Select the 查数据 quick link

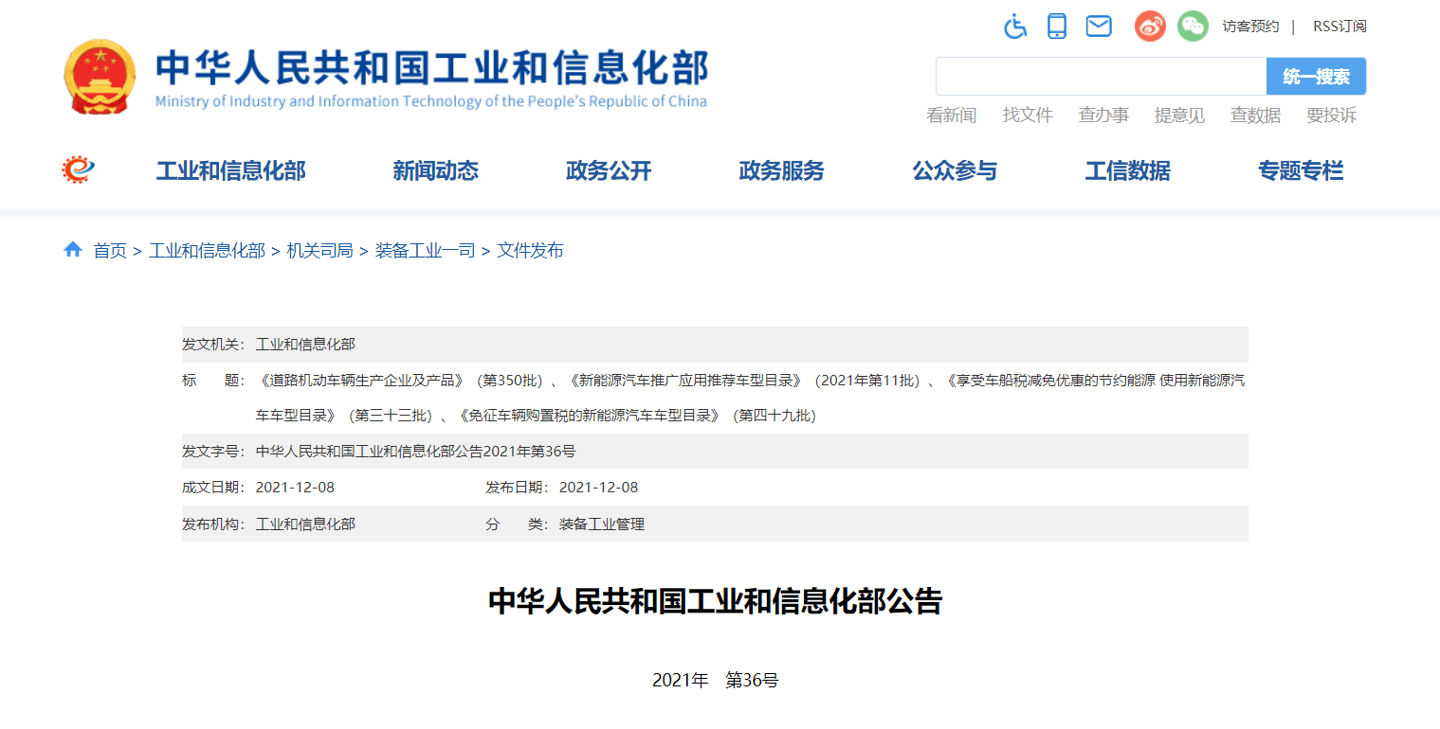[x=1255, y=115]
